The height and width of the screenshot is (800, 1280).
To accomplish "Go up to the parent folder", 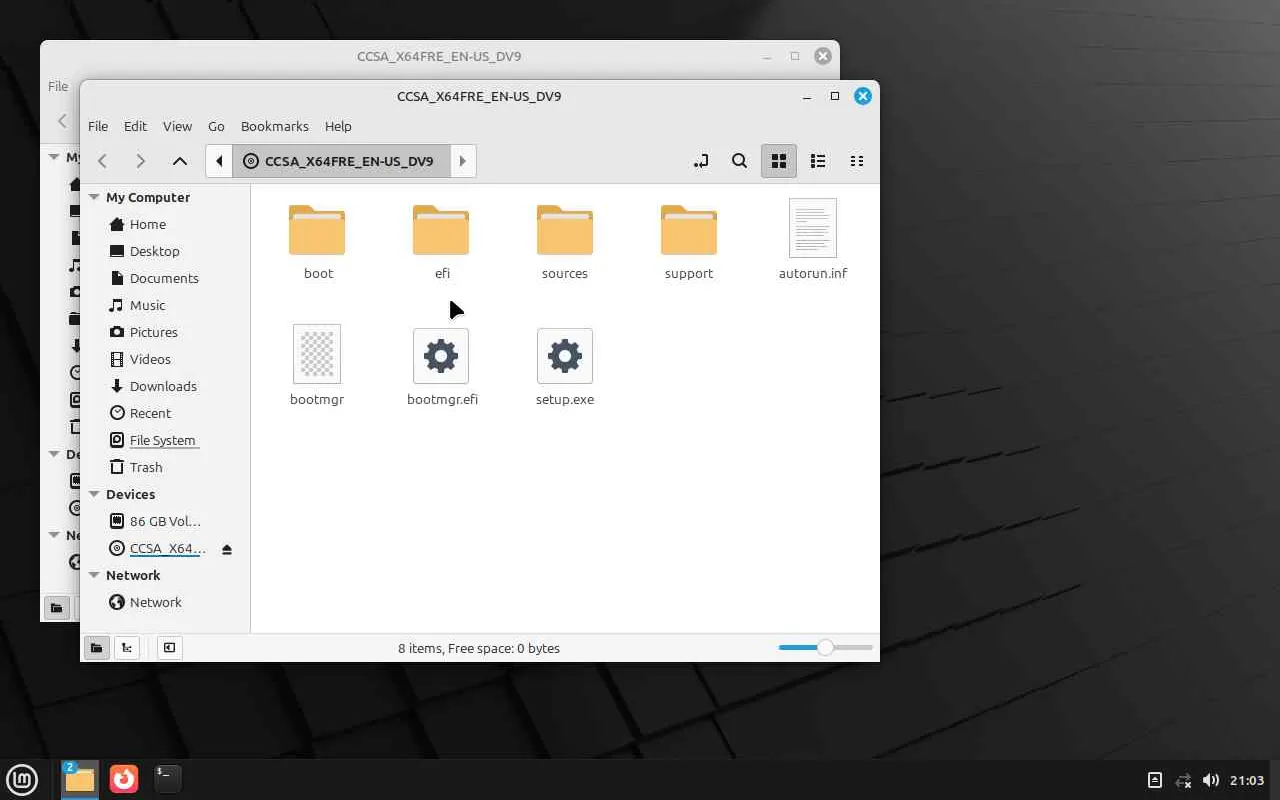I will coord(180,161).
